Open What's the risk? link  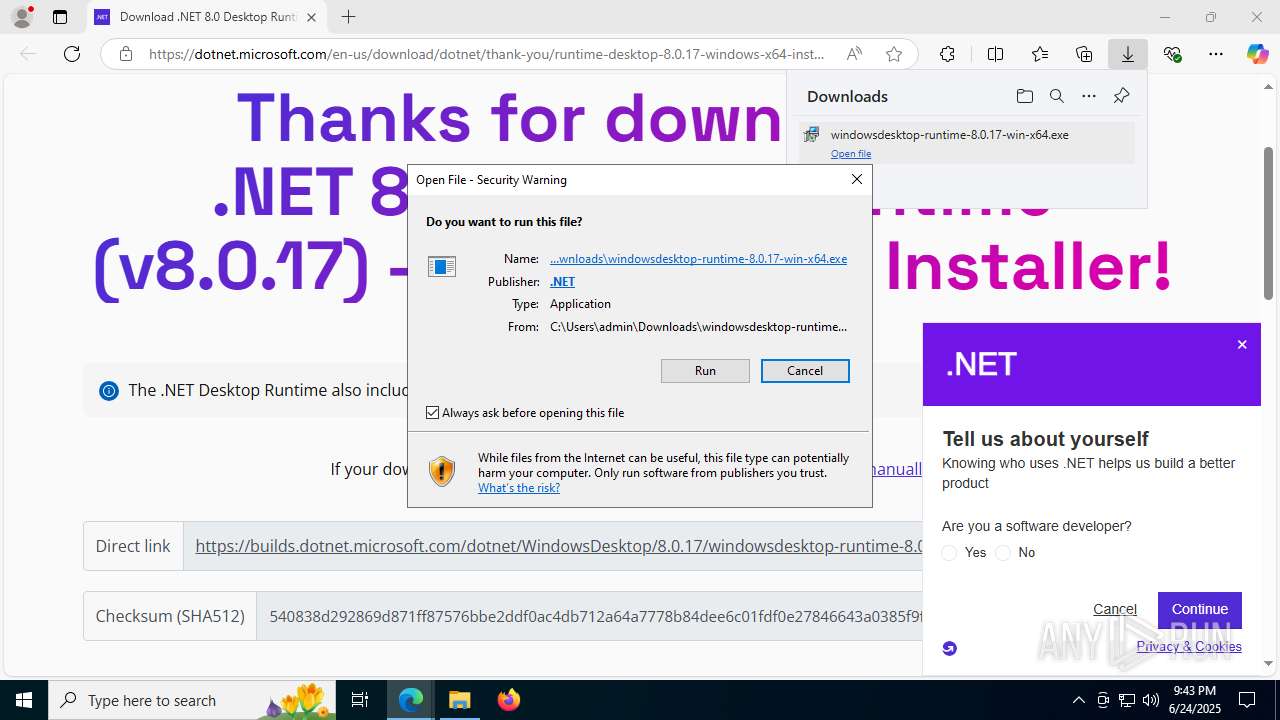(x=519, y=488)
